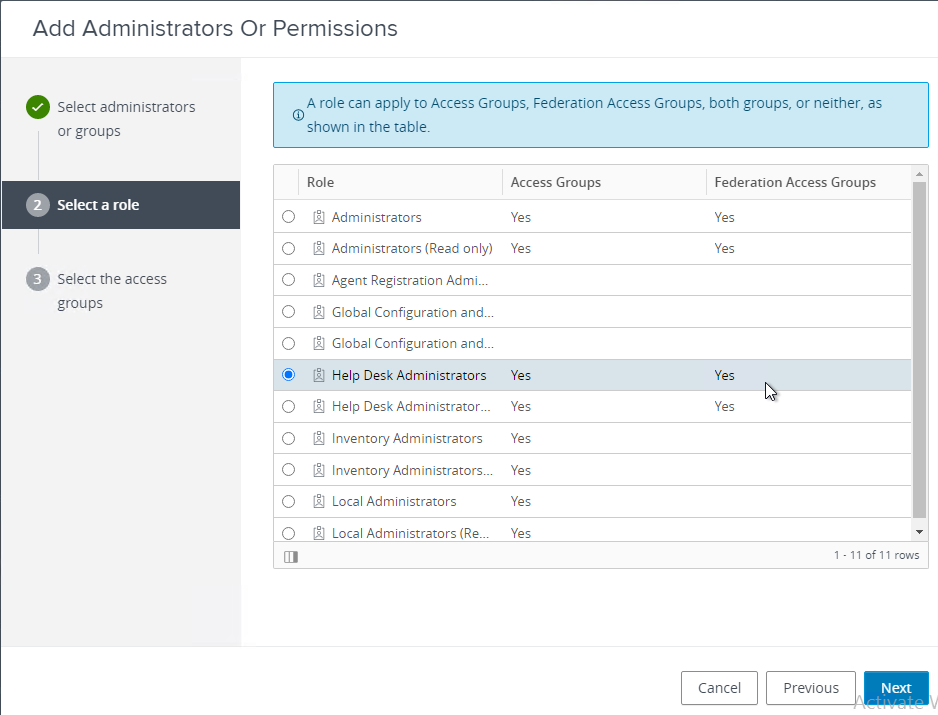Click the Administrators role icon

[319, 217]
